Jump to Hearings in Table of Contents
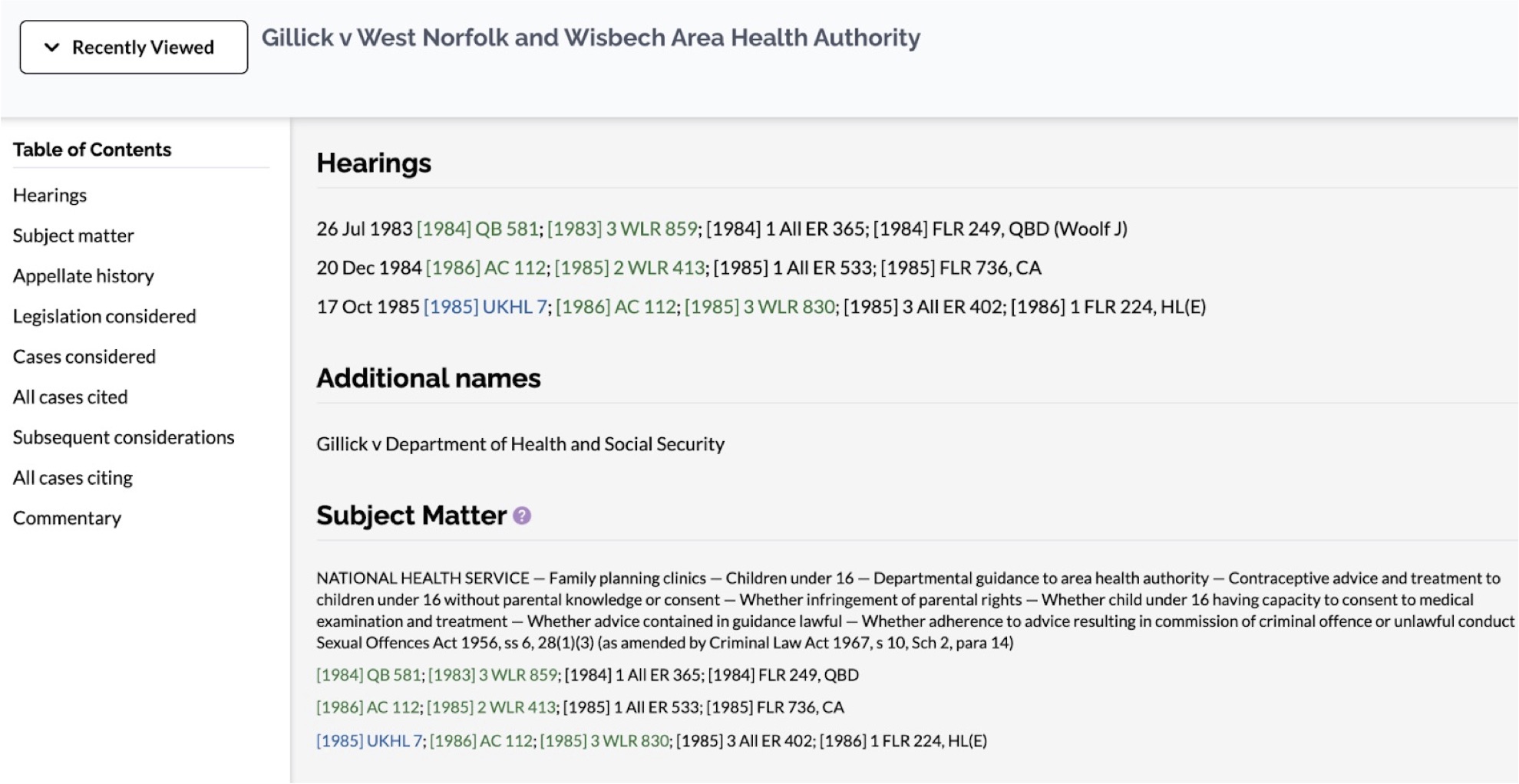This screenshot has width=1519, height=784. (x=50, y=196)
